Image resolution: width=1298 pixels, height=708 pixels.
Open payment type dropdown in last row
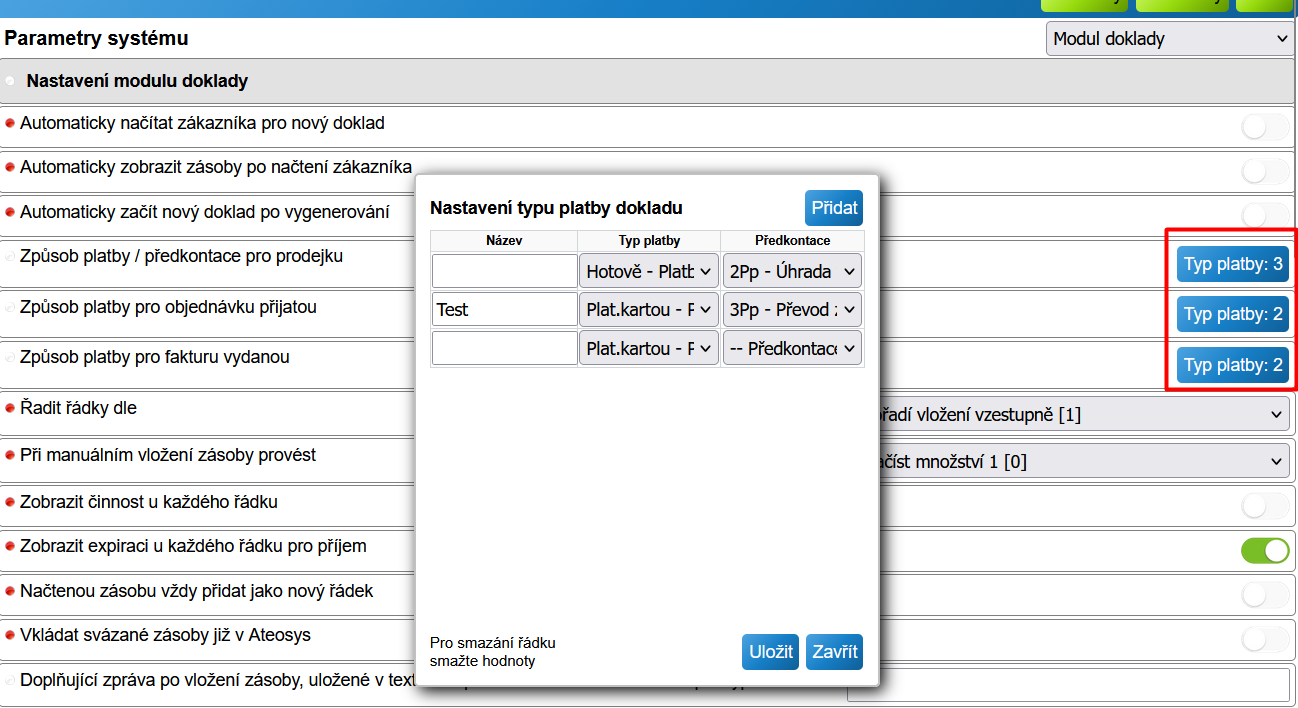point(649,348)
